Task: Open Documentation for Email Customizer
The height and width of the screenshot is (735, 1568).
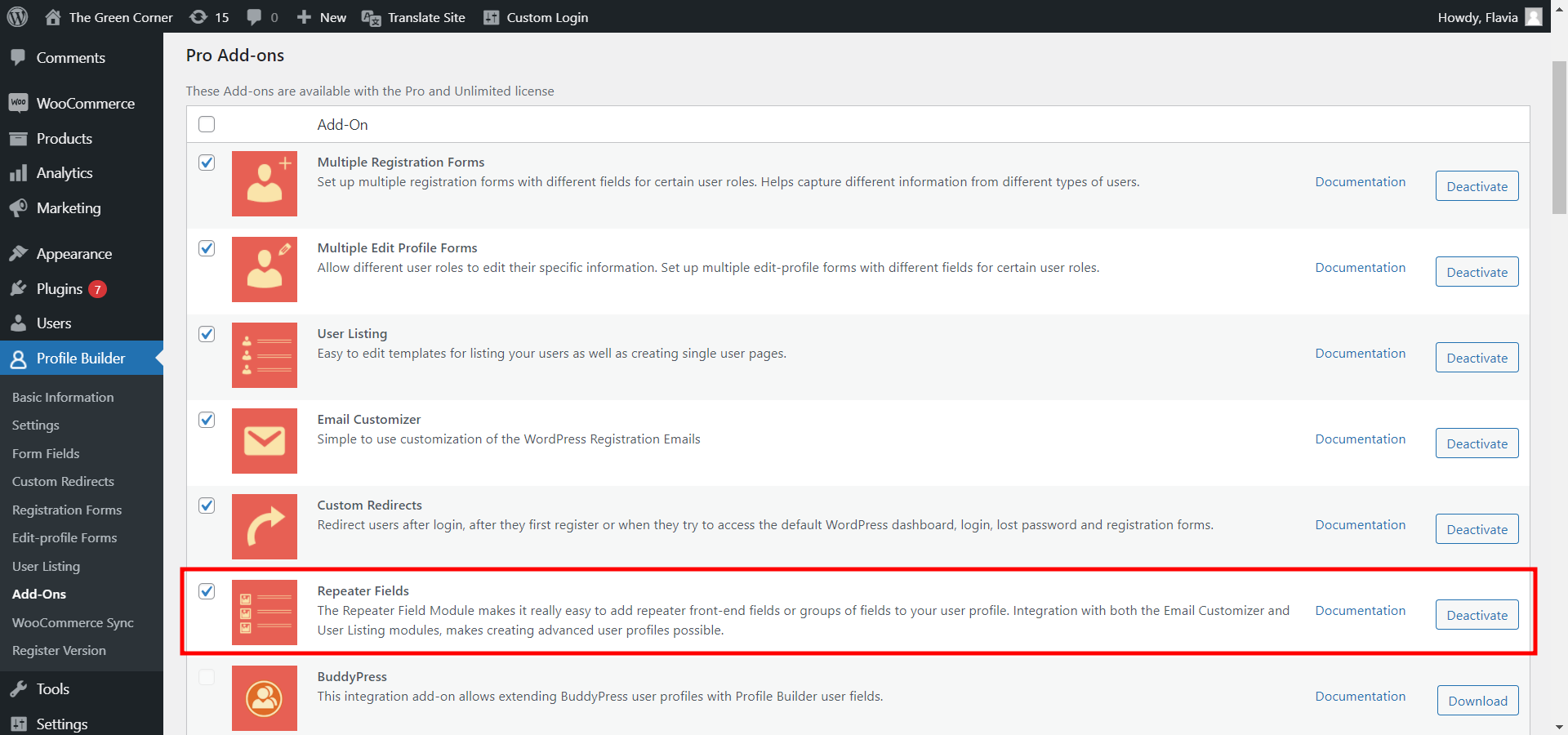Action: tap(1360, 439)
